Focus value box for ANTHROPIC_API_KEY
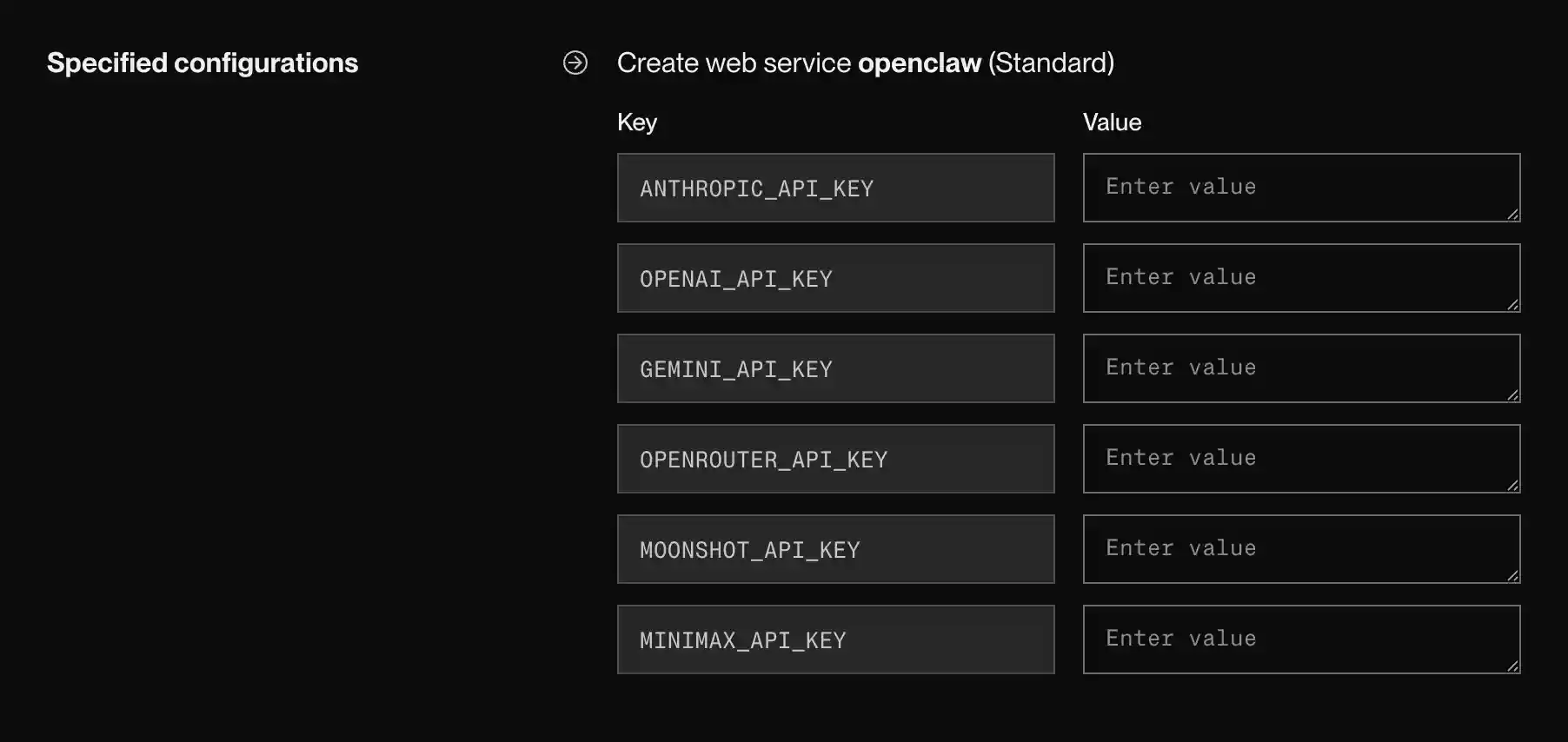 click(x=1302, y=188)
